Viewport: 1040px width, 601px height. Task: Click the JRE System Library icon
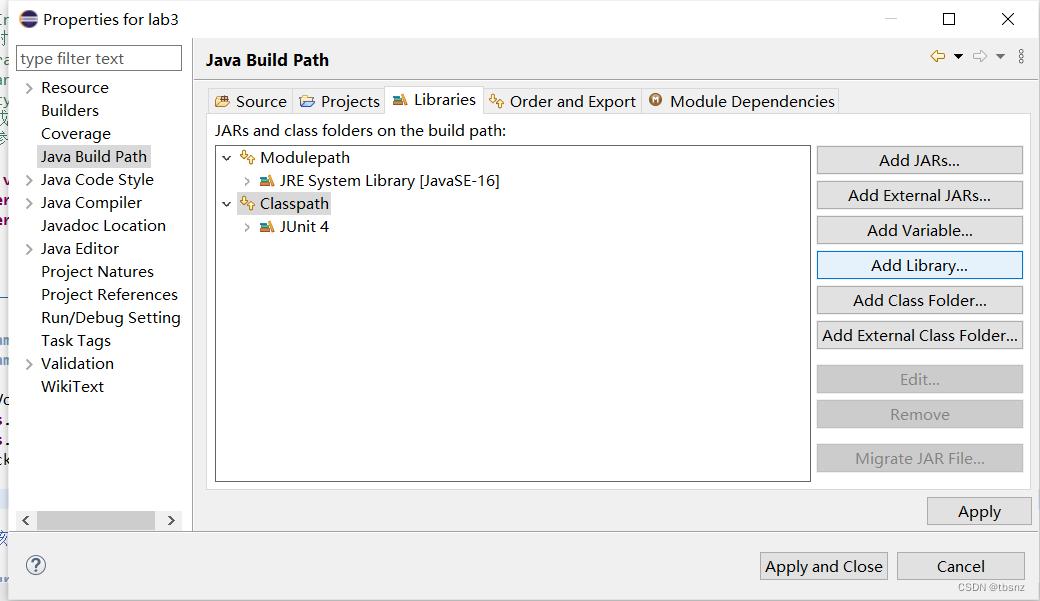267,180
